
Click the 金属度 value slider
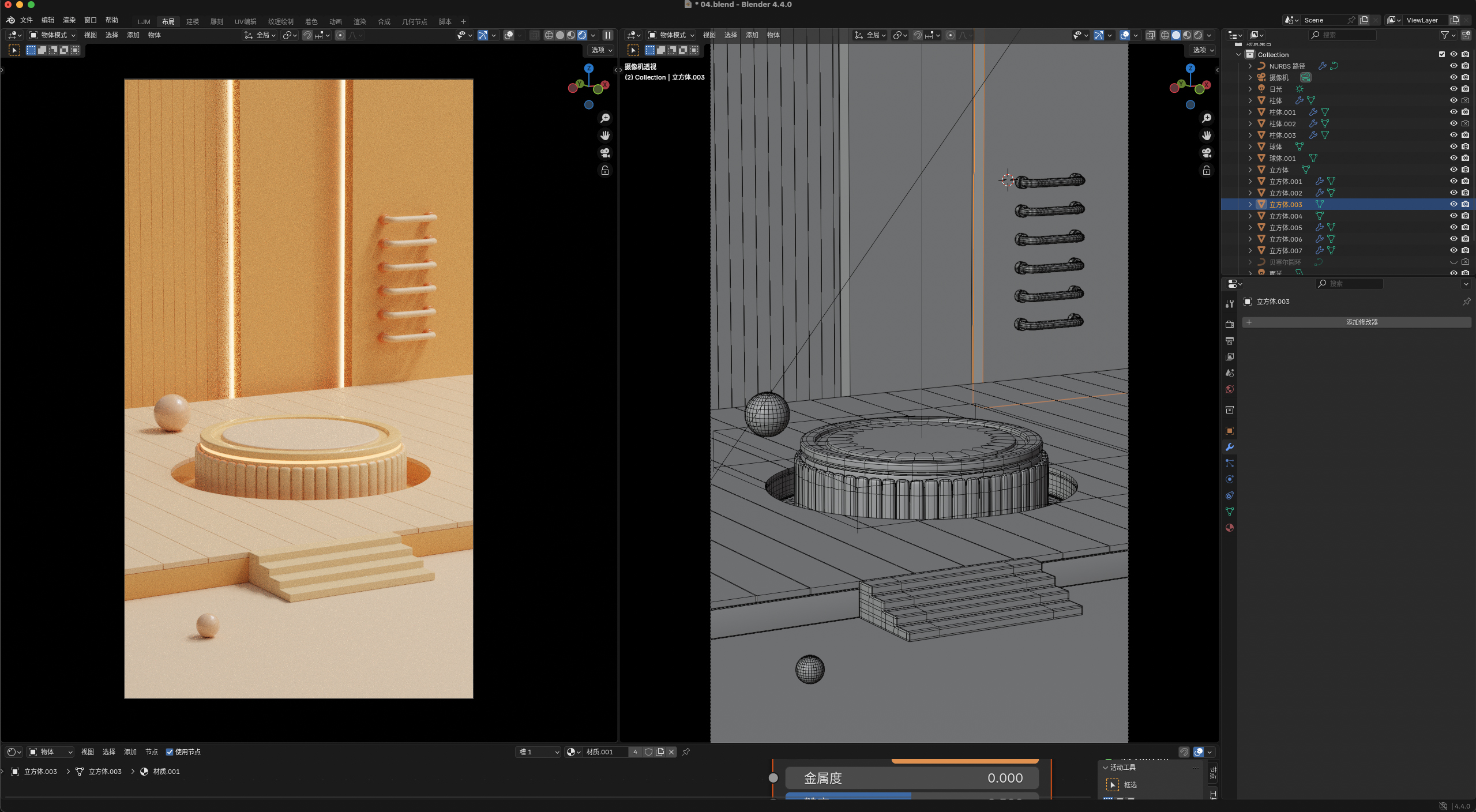[x=912, y=778]
